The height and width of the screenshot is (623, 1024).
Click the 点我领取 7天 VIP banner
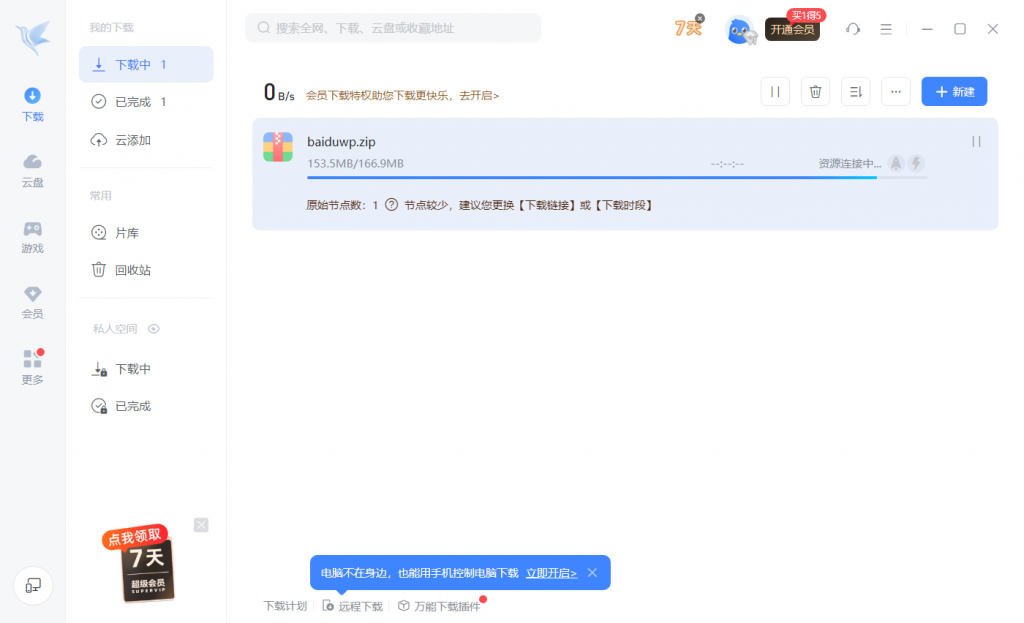(x=140, y=563)
